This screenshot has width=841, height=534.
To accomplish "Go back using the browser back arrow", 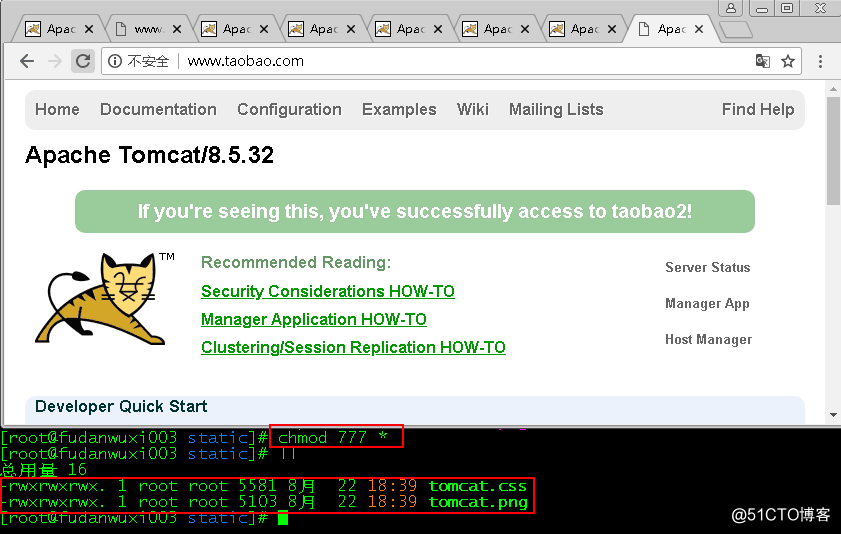I will point(27,61).
